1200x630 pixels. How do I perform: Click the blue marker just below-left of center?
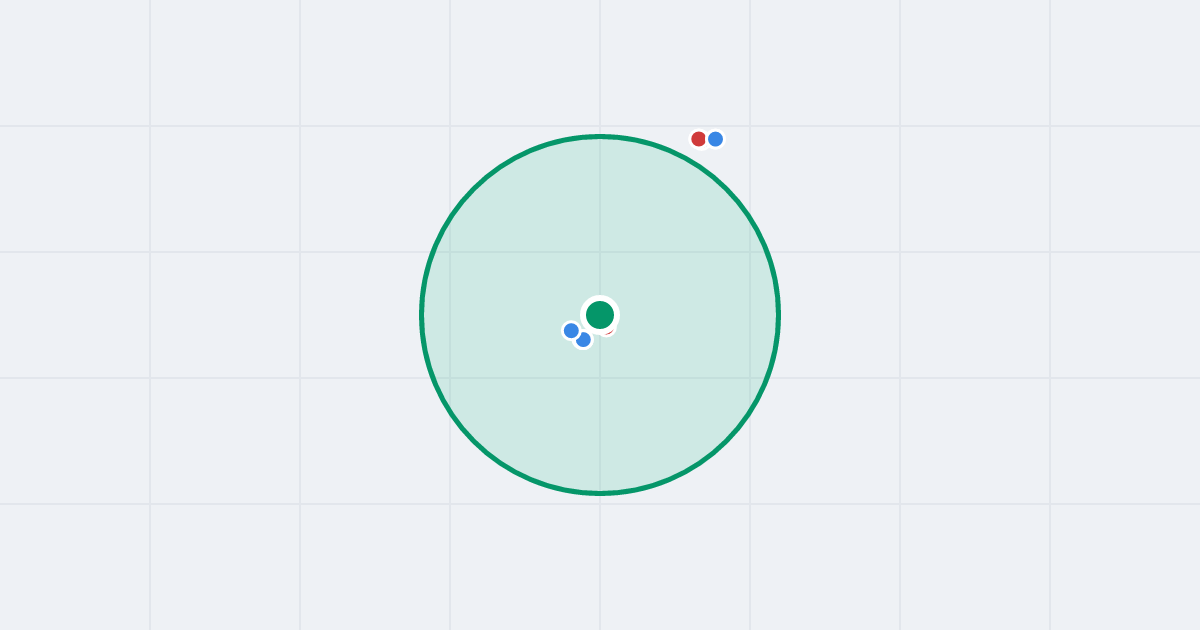point(583,340)
